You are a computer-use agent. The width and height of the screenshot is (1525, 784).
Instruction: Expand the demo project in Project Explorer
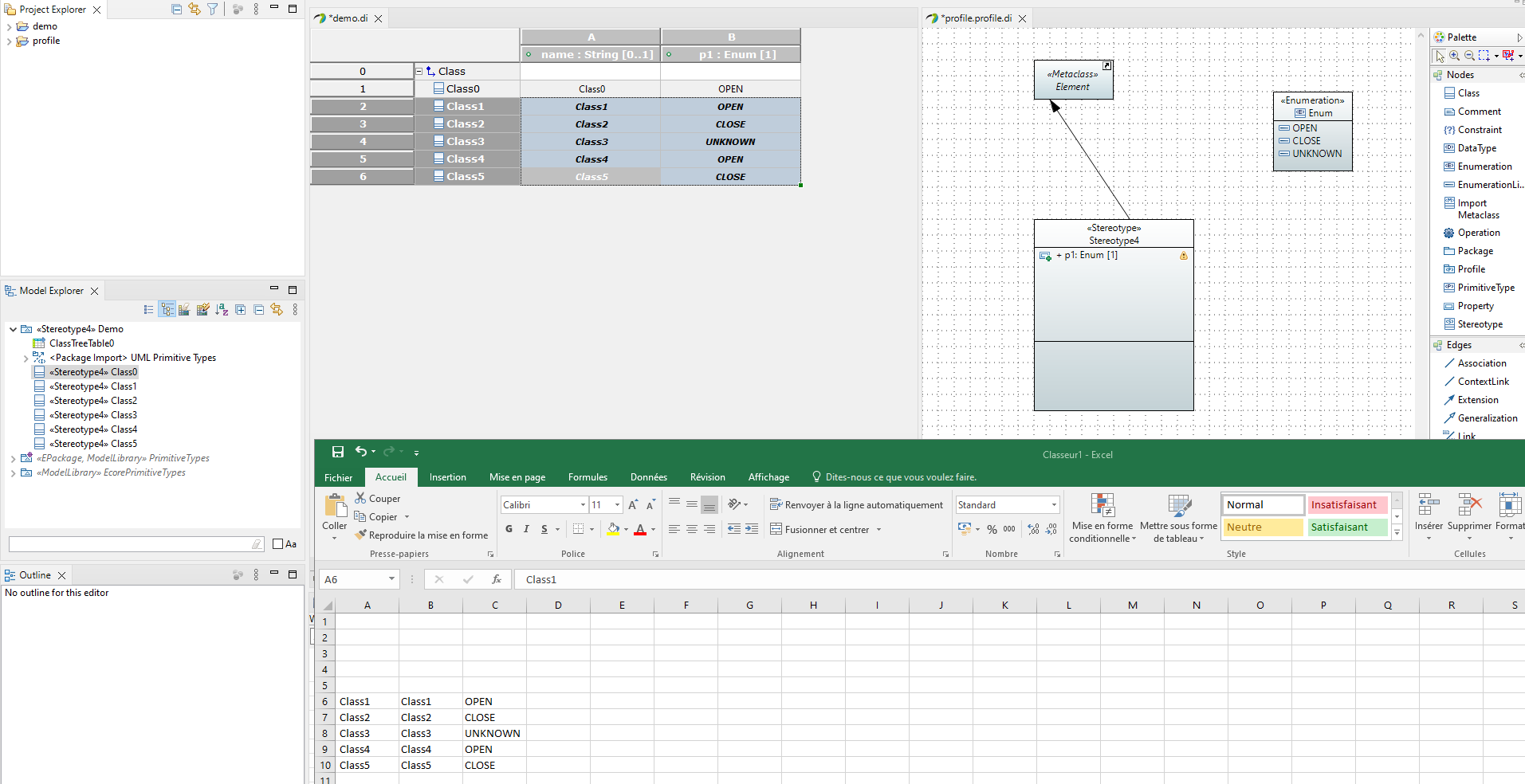pyautogui.click(x=9, y=26)
